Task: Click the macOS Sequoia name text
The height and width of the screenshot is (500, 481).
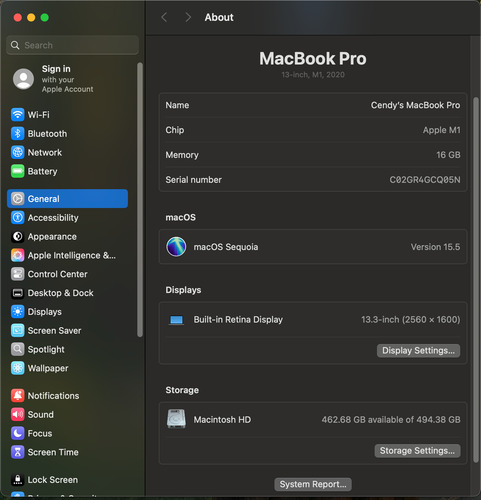Action: [x=226, y=247]
